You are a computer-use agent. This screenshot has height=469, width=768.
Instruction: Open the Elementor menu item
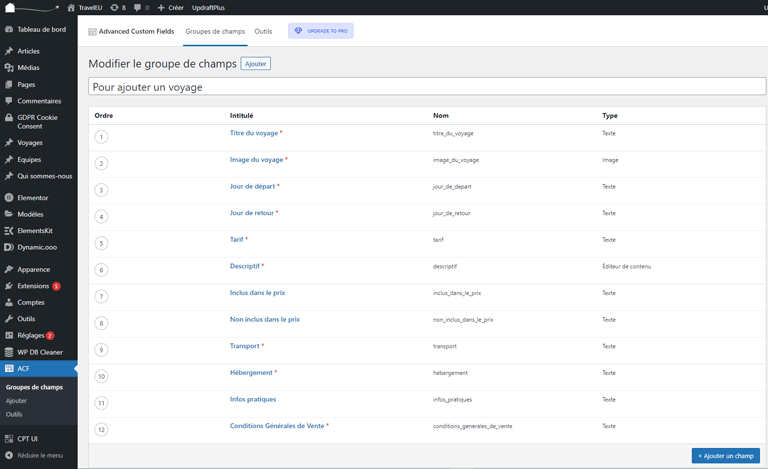tap(32, 198)
